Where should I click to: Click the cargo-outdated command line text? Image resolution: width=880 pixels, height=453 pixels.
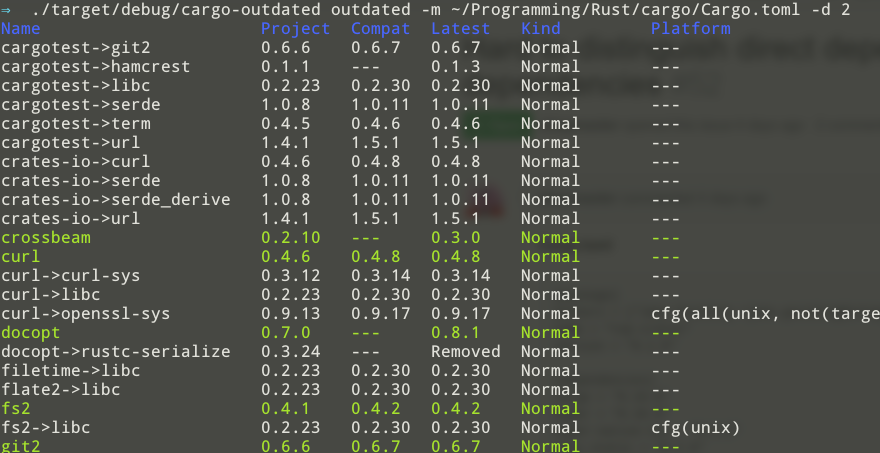[441, 10]
